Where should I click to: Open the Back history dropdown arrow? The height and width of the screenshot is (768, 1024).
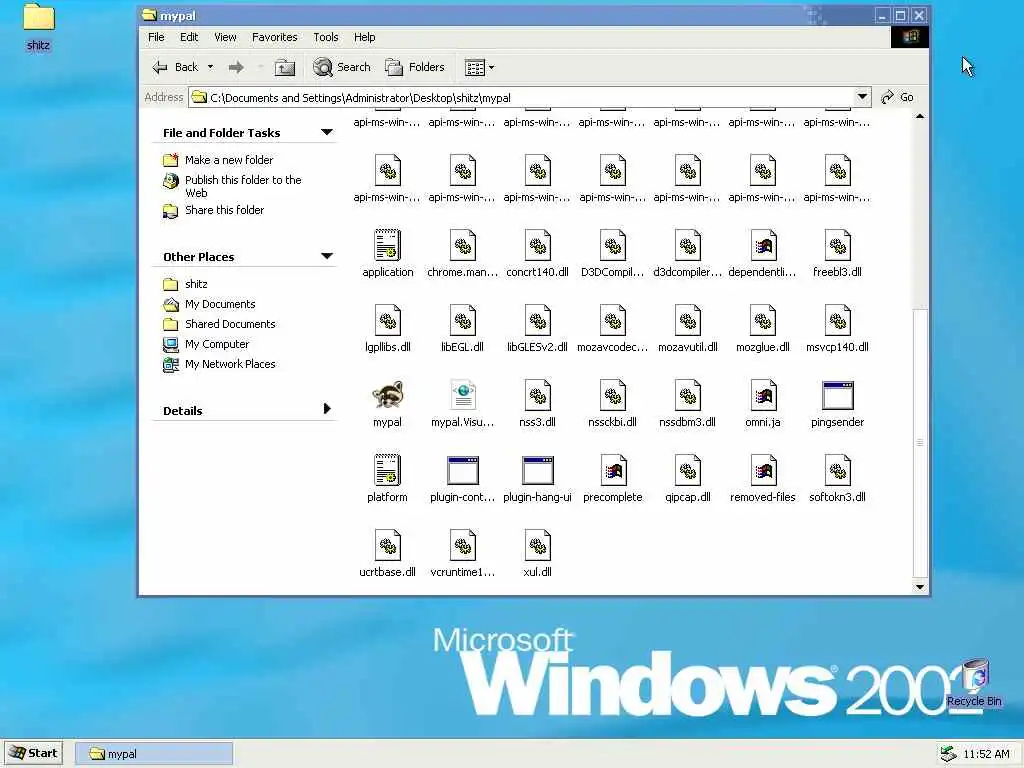click(210, 67)
